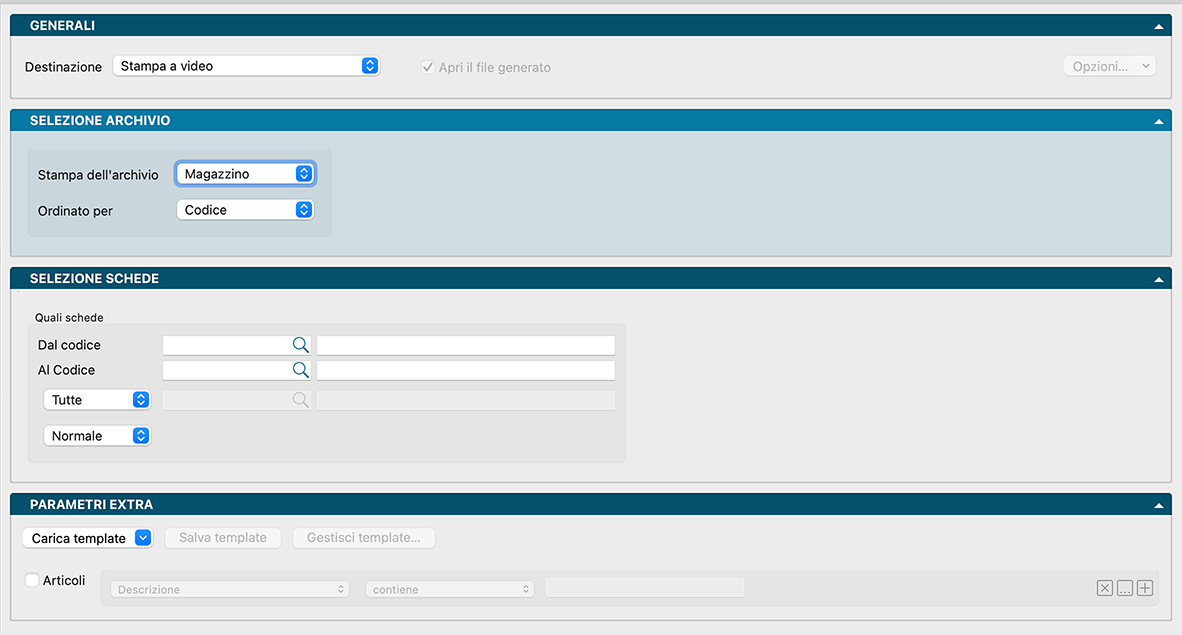Collapse the Selezione Archivio section via header arrow

point(1158,121)
